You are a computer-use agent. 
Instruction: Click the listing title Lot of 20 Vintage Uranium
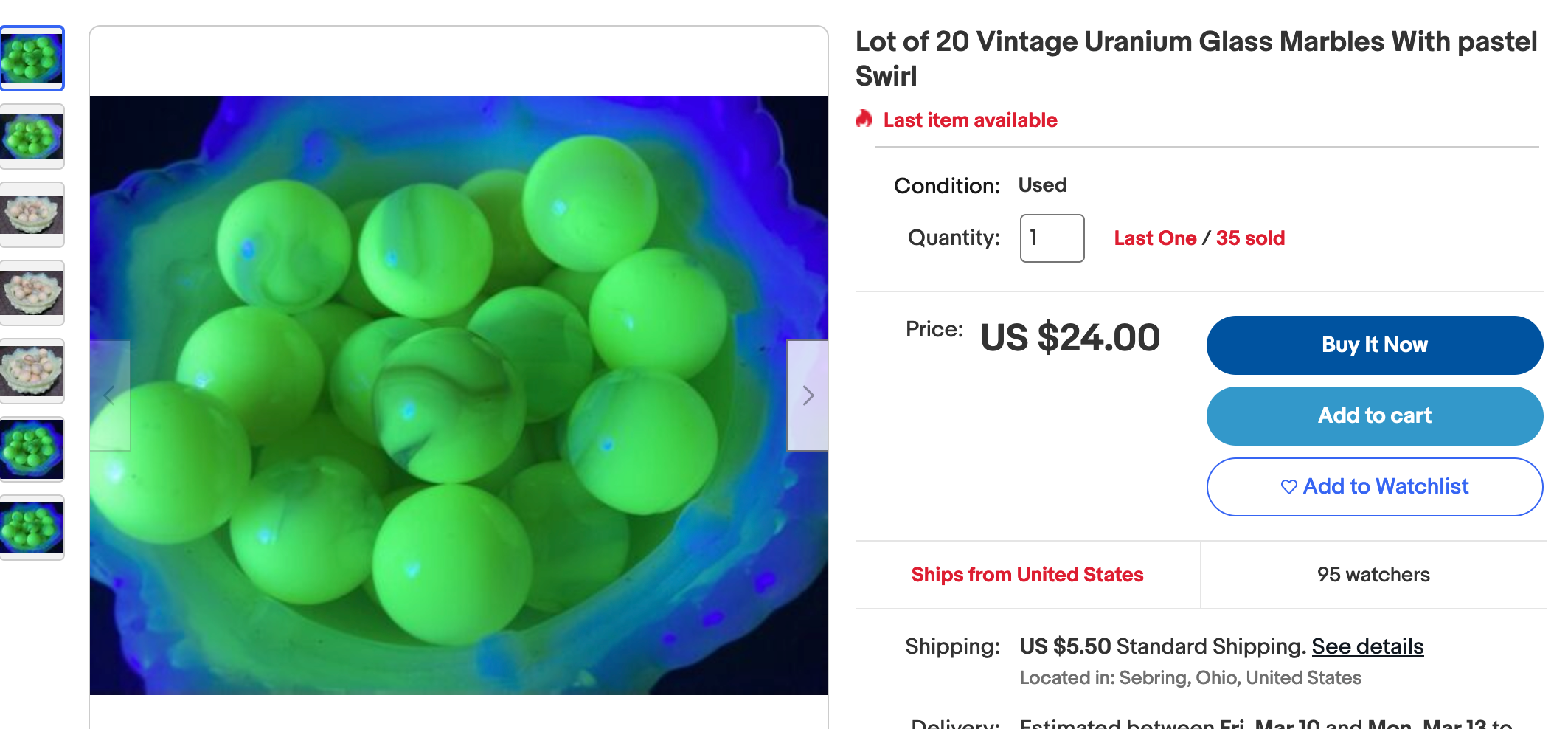1196,59
